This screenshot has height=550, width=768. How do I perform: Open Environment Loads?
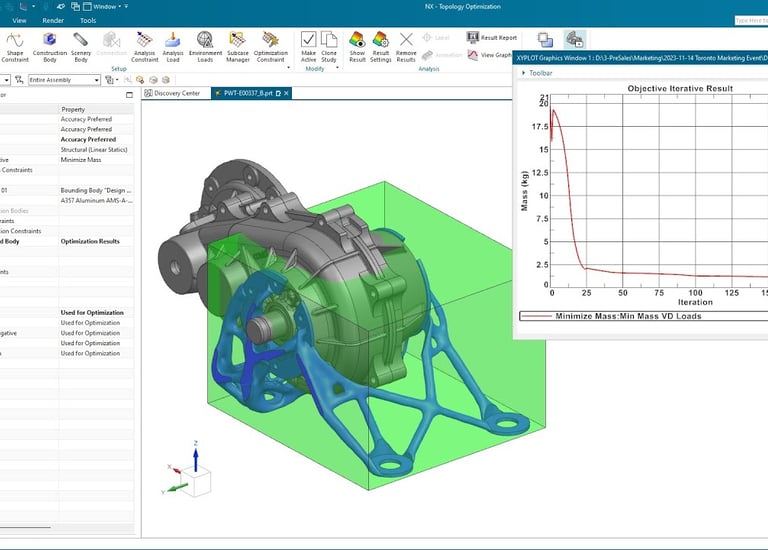(205, 47)
